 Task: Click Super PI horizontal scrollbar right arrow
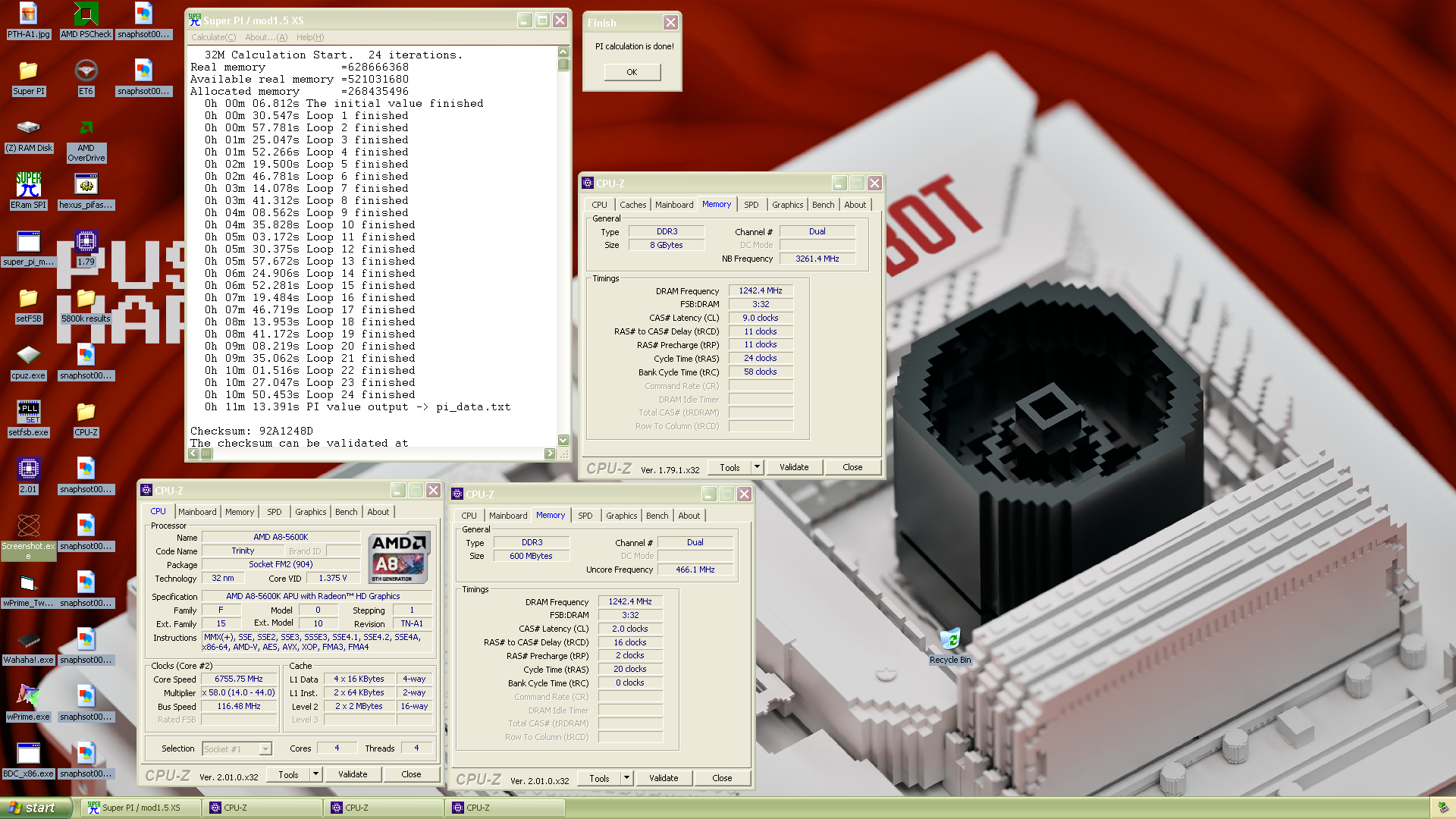[550, 453]
